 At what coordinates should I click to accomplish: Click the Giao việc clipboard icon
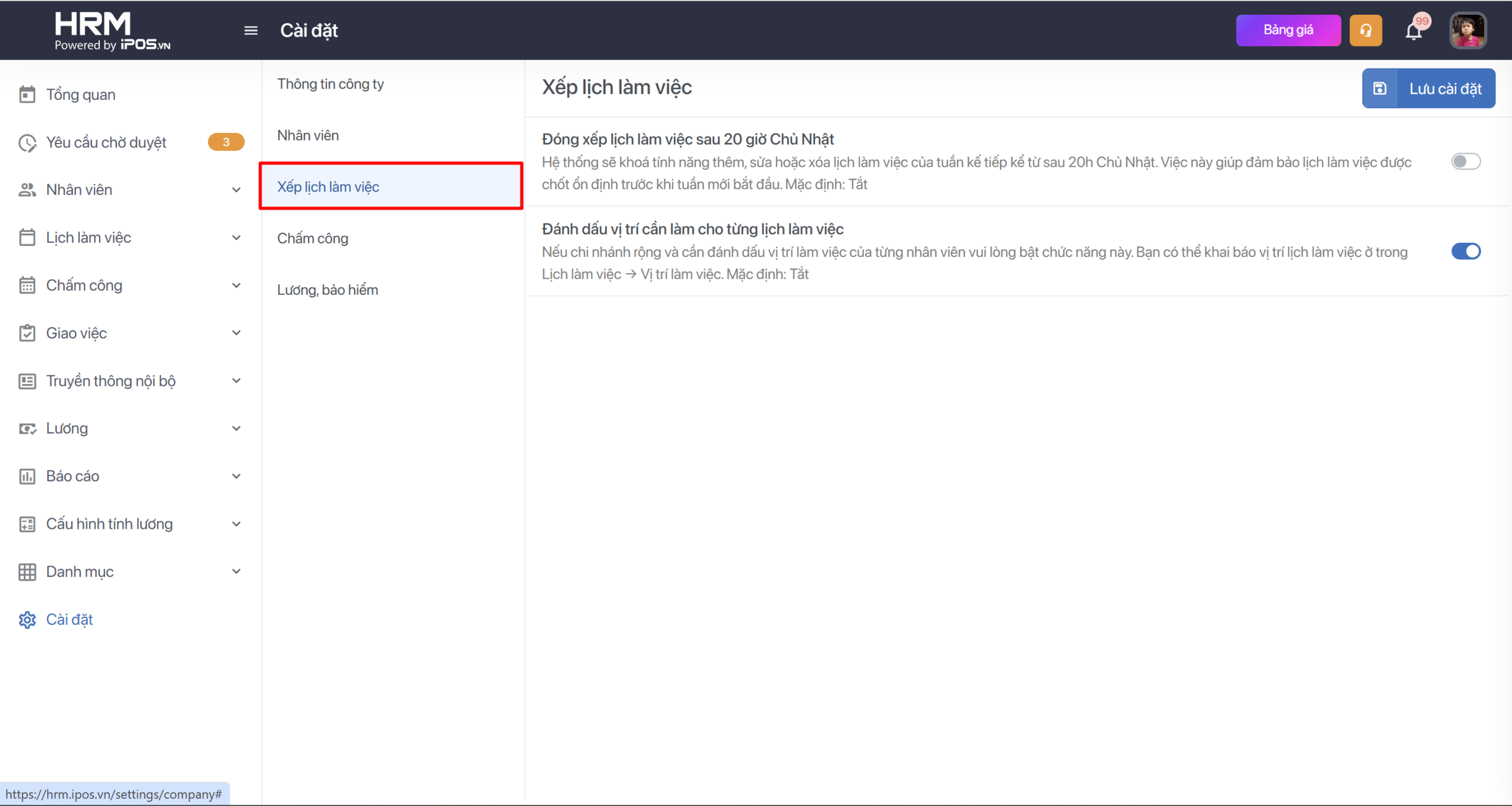point(27,333)
